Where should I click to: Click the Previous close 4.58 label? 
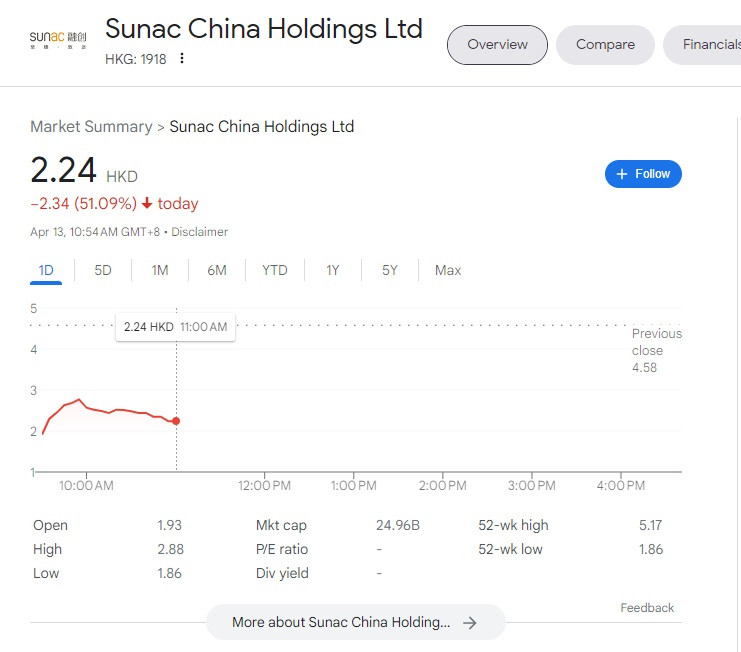pyautogui.click(x=656, y=351)
